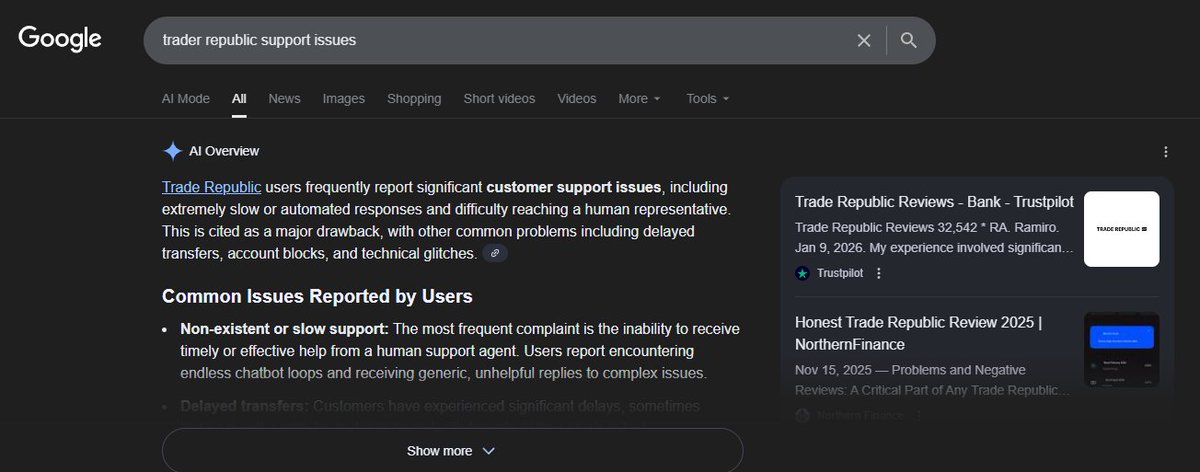This screenshot has width=1200, height=472.
Task: Click the Trustpilot snippet starting 'Trade Republic Reviews 32,542'
Action: [x=934, y=236]
